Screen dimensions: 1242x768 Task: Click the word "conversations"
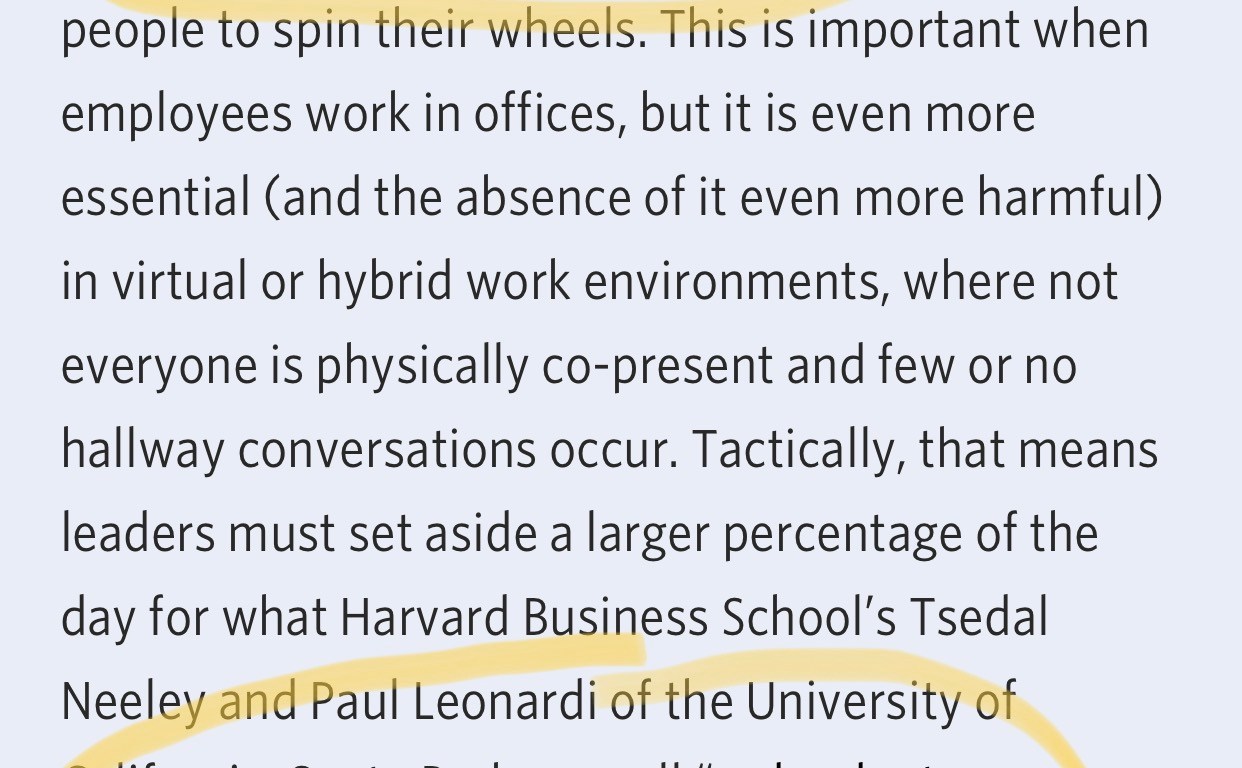point(386,449)
